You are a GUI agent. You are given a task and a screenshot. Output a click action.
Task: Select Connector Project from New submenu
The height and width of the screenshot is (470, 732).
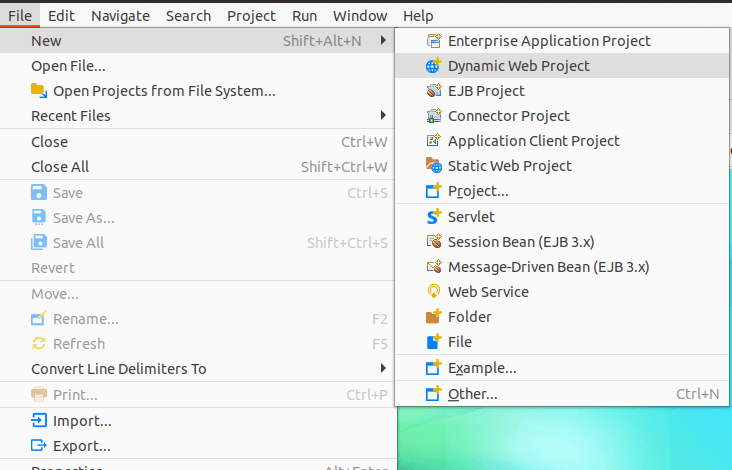click(508, 116)
